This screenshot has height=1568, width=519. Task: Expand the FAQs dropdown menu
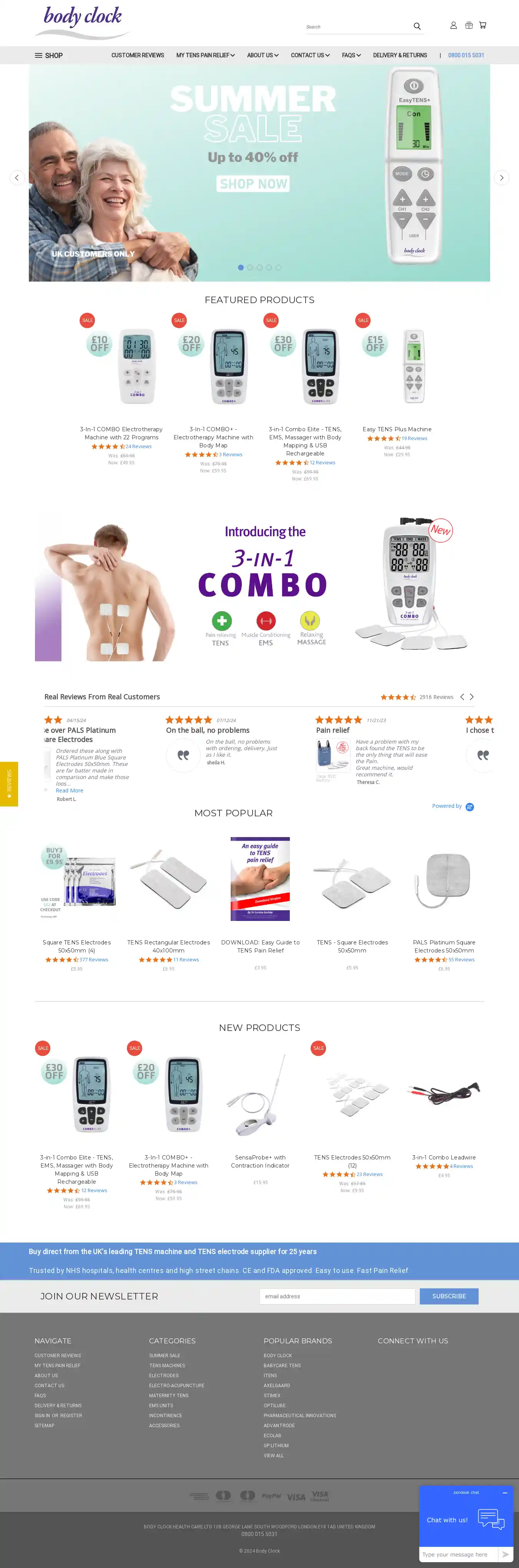pos(351,55)
